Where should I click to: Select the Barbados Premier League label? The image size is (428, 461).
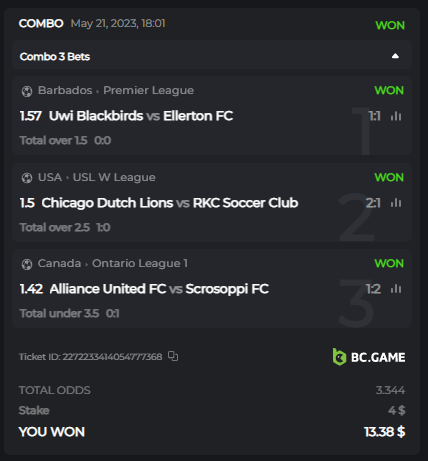[116, 90]
